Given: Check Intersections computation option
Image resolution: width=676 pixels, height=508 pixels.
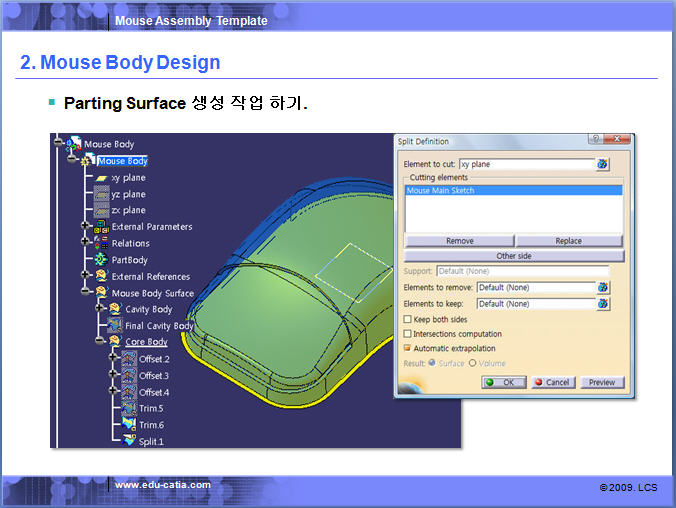Looking at the screenshot, I should click(x=407, y=334).
